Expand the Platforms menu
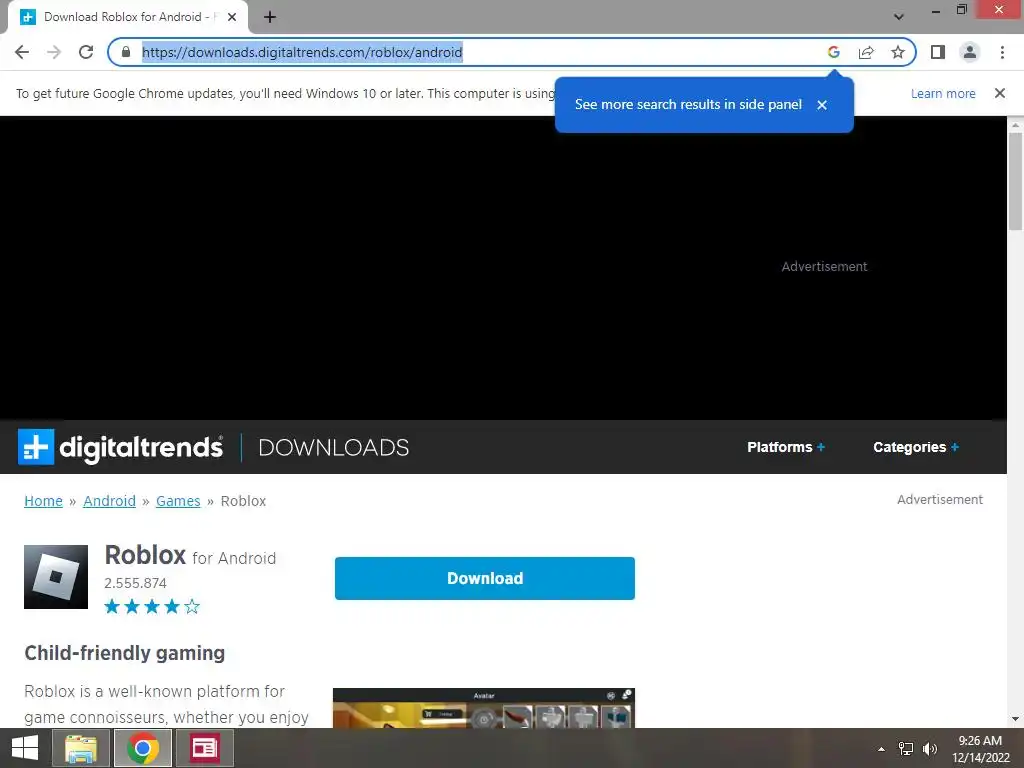 tap(786, 447)
